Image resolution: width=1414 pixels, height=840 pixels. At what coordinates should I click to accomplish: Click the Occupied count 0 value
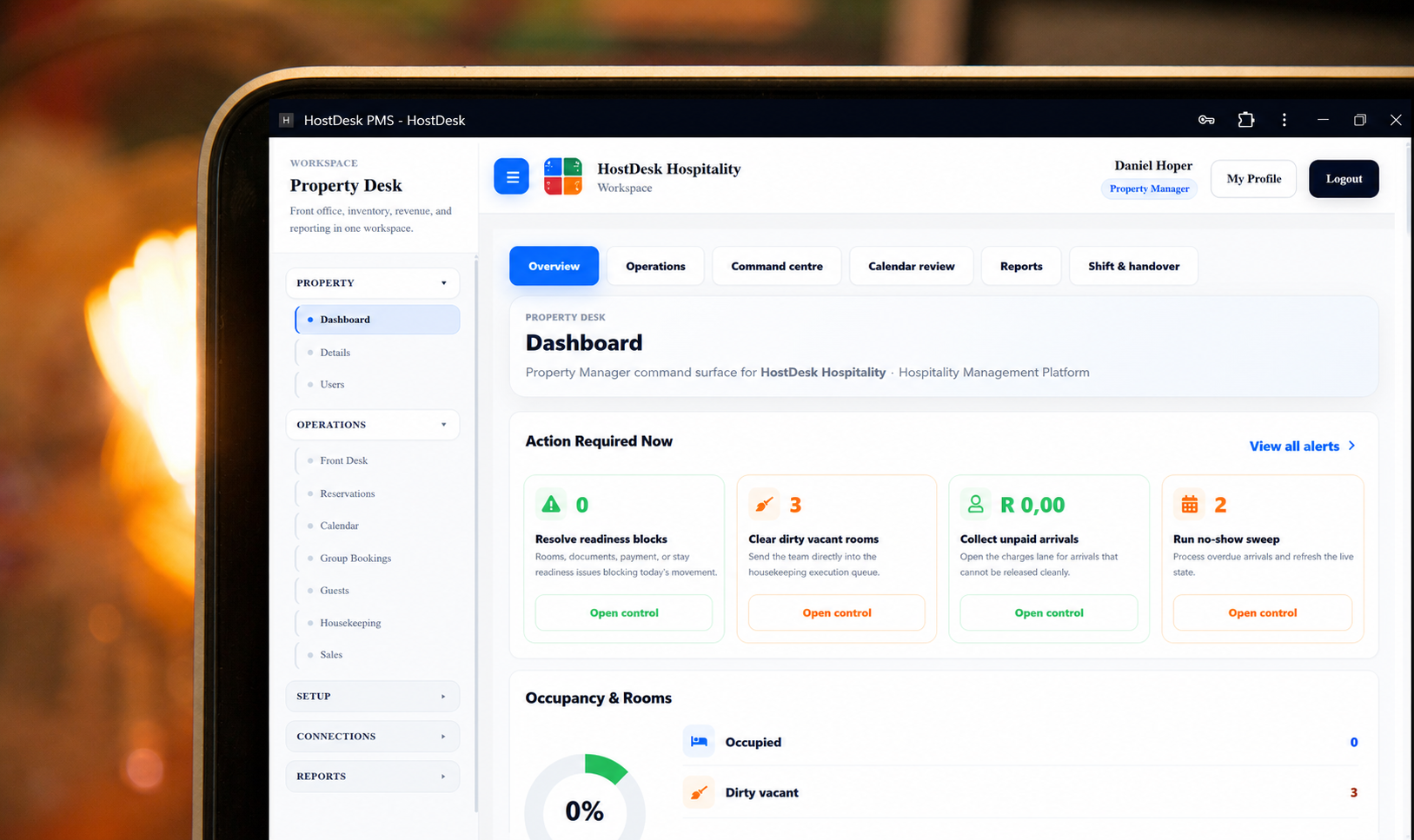1354,742
